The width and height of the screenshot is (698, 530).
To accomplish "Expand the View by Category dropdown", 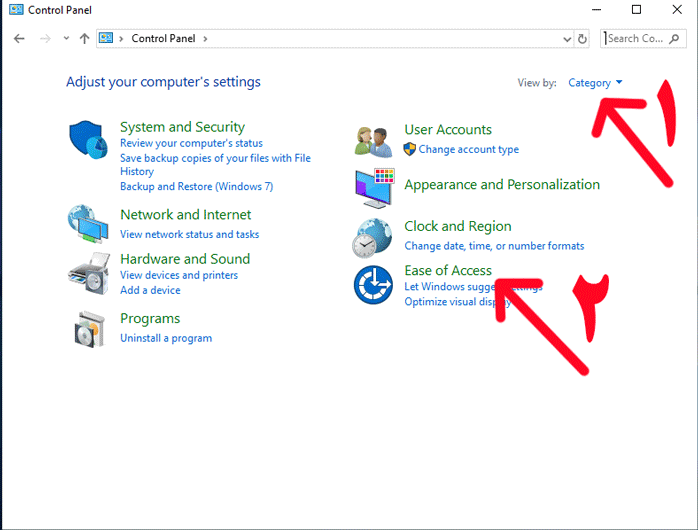I will [595, 83].
